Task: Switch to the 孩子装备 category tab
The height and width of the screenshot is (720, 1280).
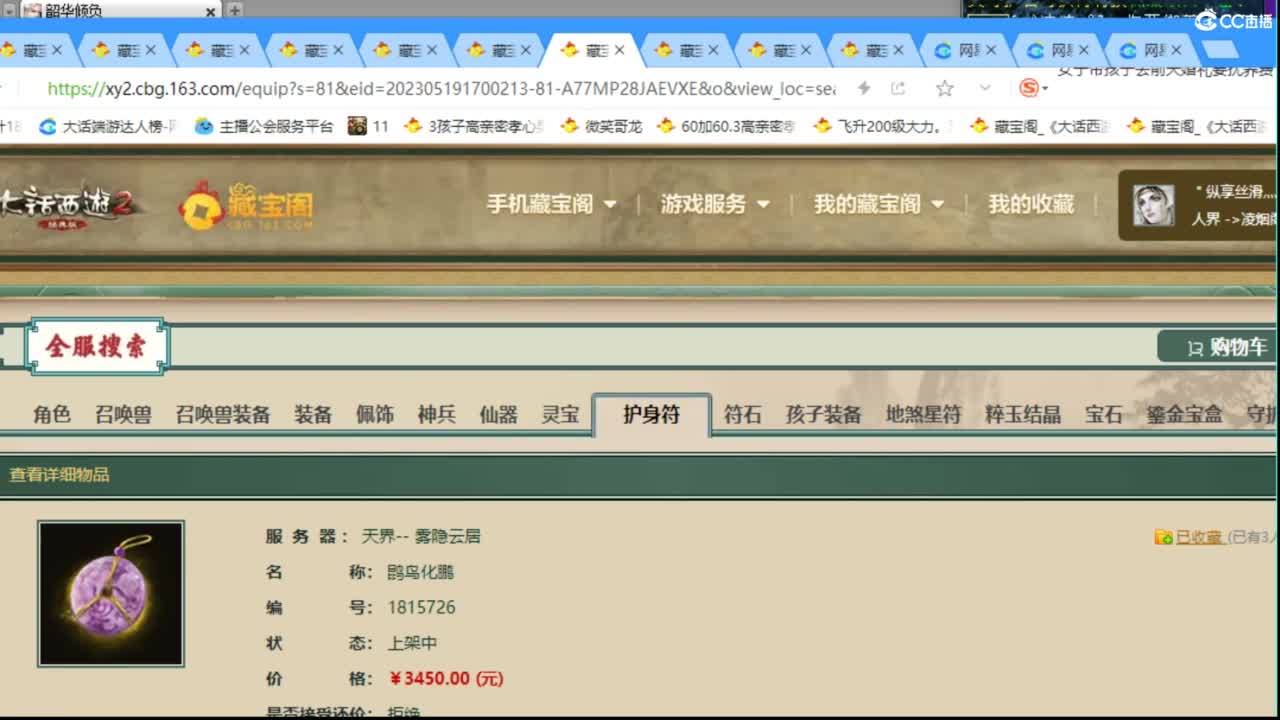Action: [823, 414]
